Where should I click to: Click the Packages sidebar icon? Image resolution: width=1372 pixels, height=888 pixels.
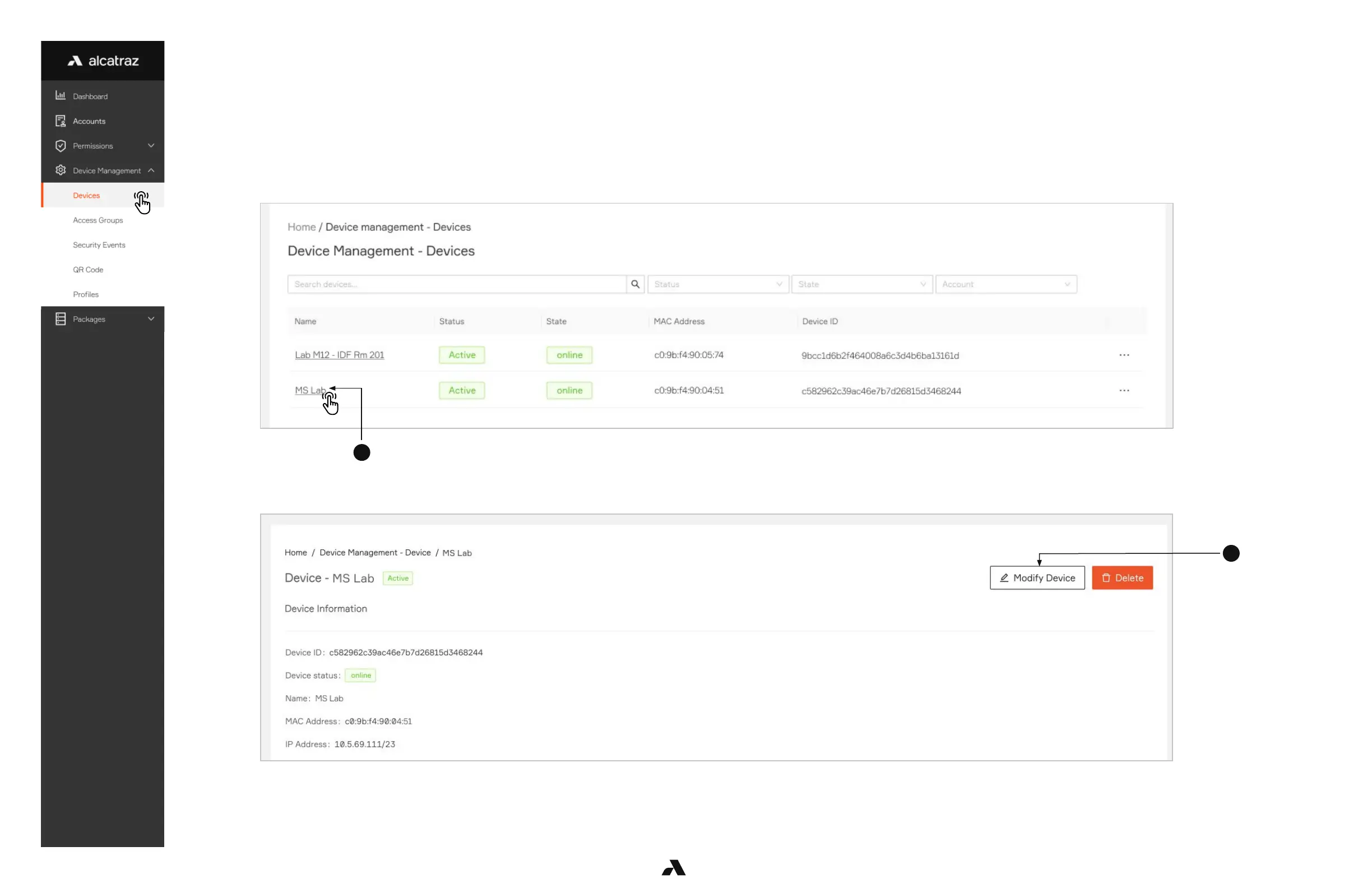pyautogui.click(x=61, y=319)
